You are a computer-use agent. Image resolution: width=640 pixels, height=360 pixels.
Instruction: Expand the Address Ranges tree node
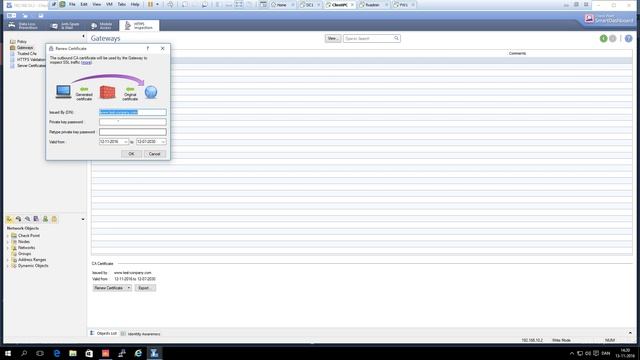(8, 260)
